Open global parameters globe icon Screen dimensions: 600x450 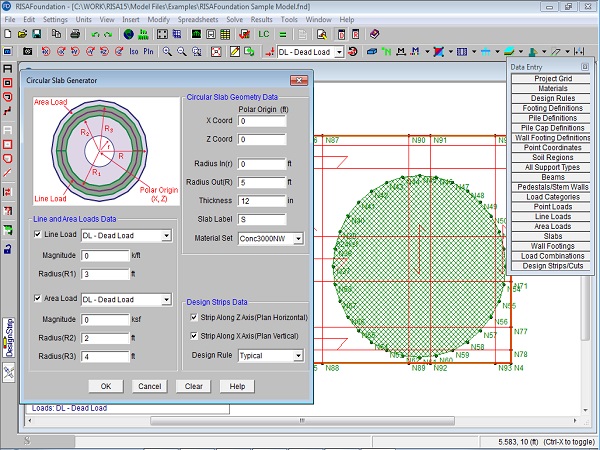tap(129, 34)
